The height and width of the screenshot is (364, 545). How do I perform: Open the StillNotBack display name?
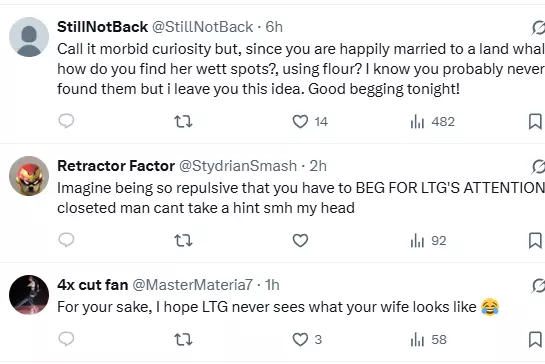tap(103, 27)
